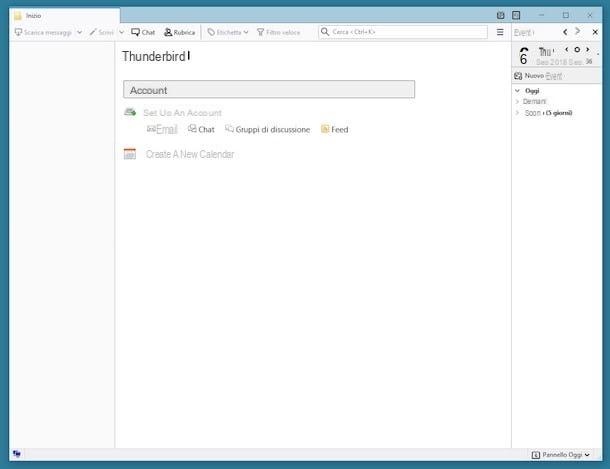Open the Scrivi dropdown arrow

[x=121, y=32]
